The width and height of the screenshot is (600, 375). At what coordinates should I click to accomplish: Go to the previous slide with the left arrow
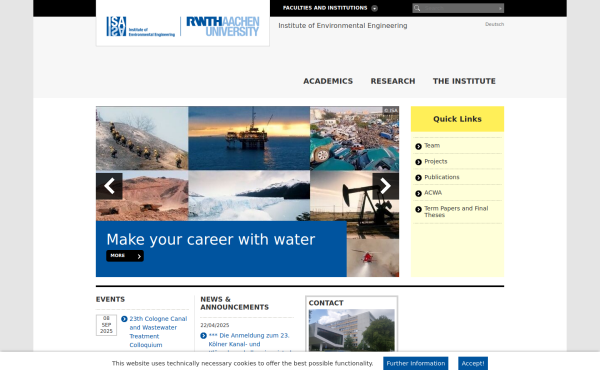[x=109, y=186]
